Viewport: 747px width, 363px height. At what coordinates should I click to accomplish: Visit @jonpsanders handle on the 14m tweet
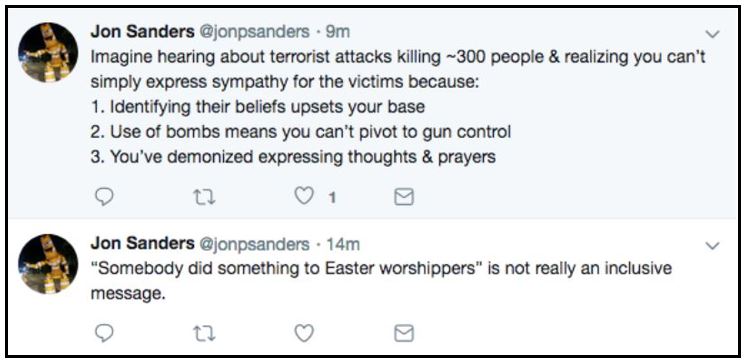[253, 244]
